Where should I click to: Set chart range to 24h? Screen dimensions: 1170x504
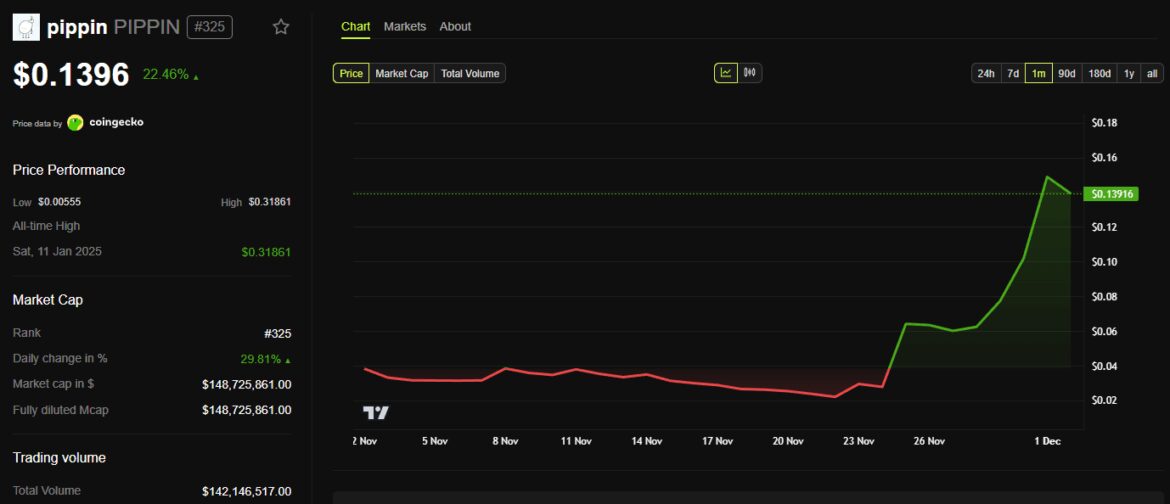pos(986,73)
